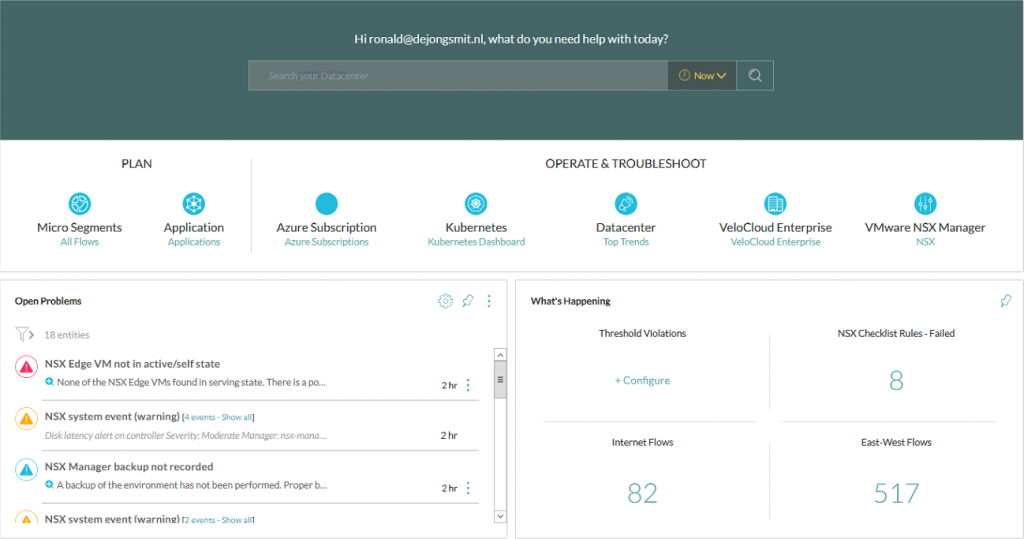Click the blue info alert icon for NSX Manager backup
1024x539 pixels.
[26, 470]
